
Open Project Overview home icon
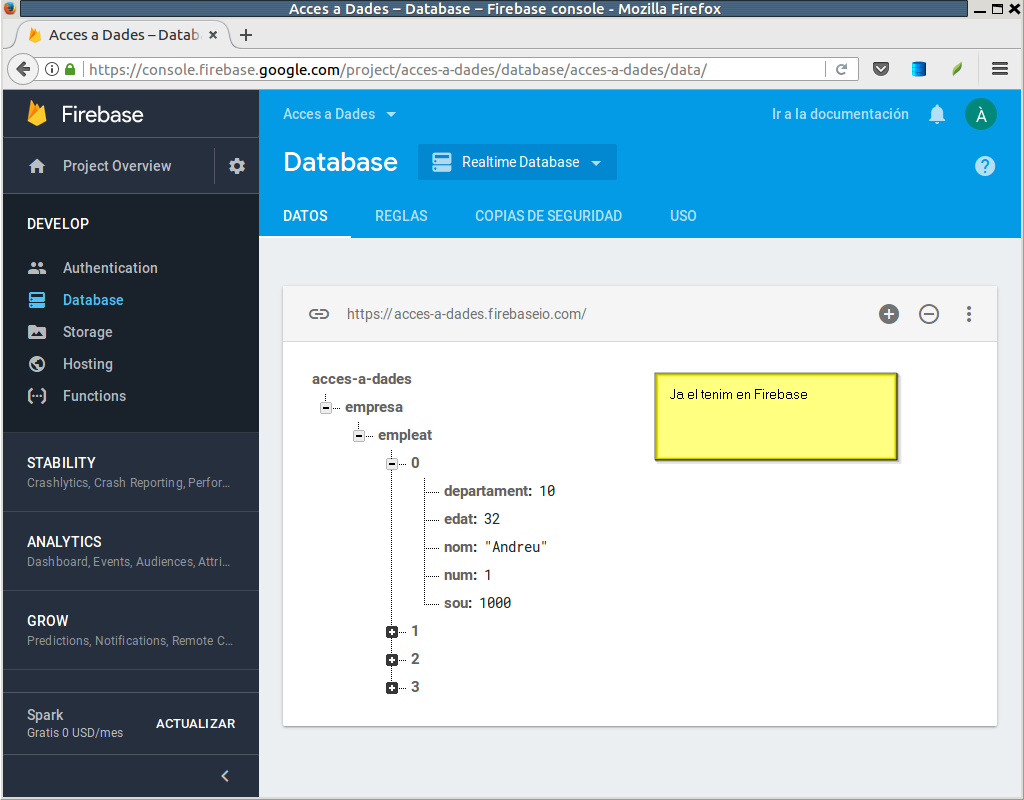click(x=37, y=166)
